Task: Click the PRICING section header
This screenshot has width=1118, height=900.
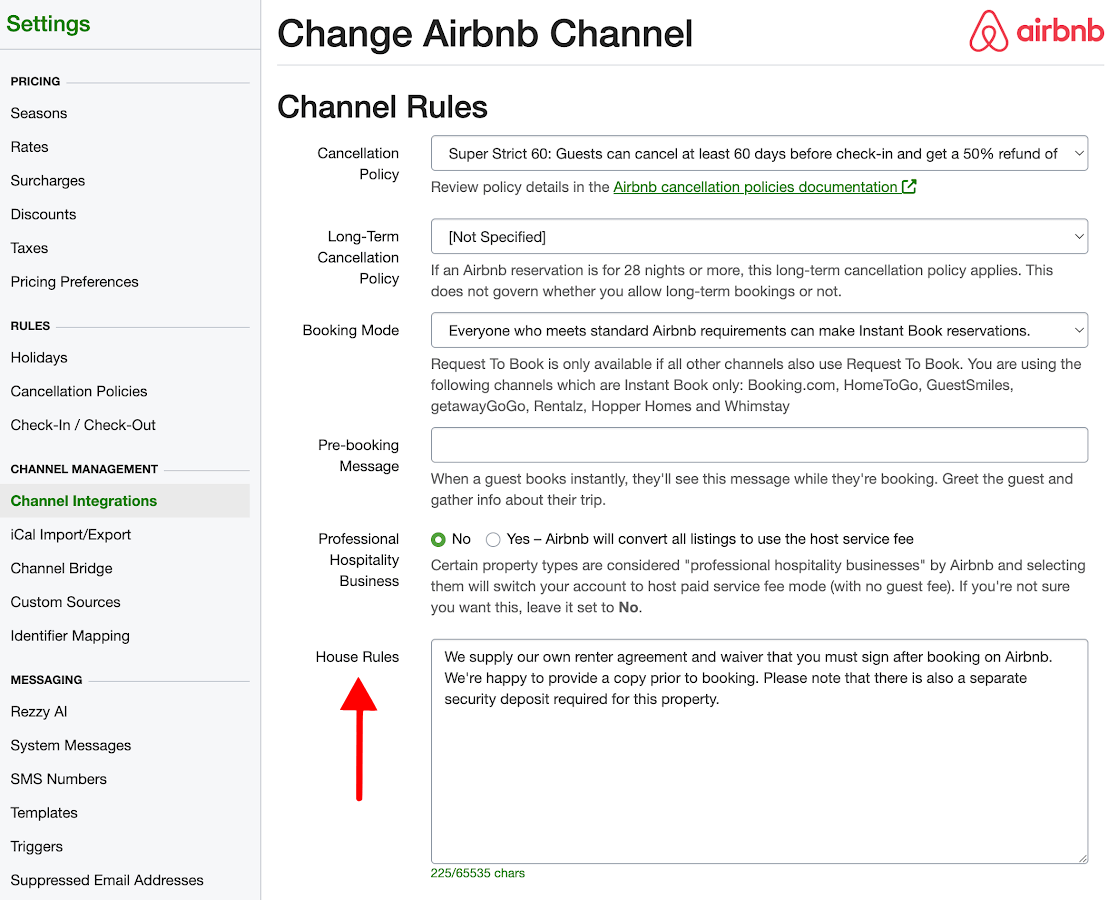Action: (35, 81)
